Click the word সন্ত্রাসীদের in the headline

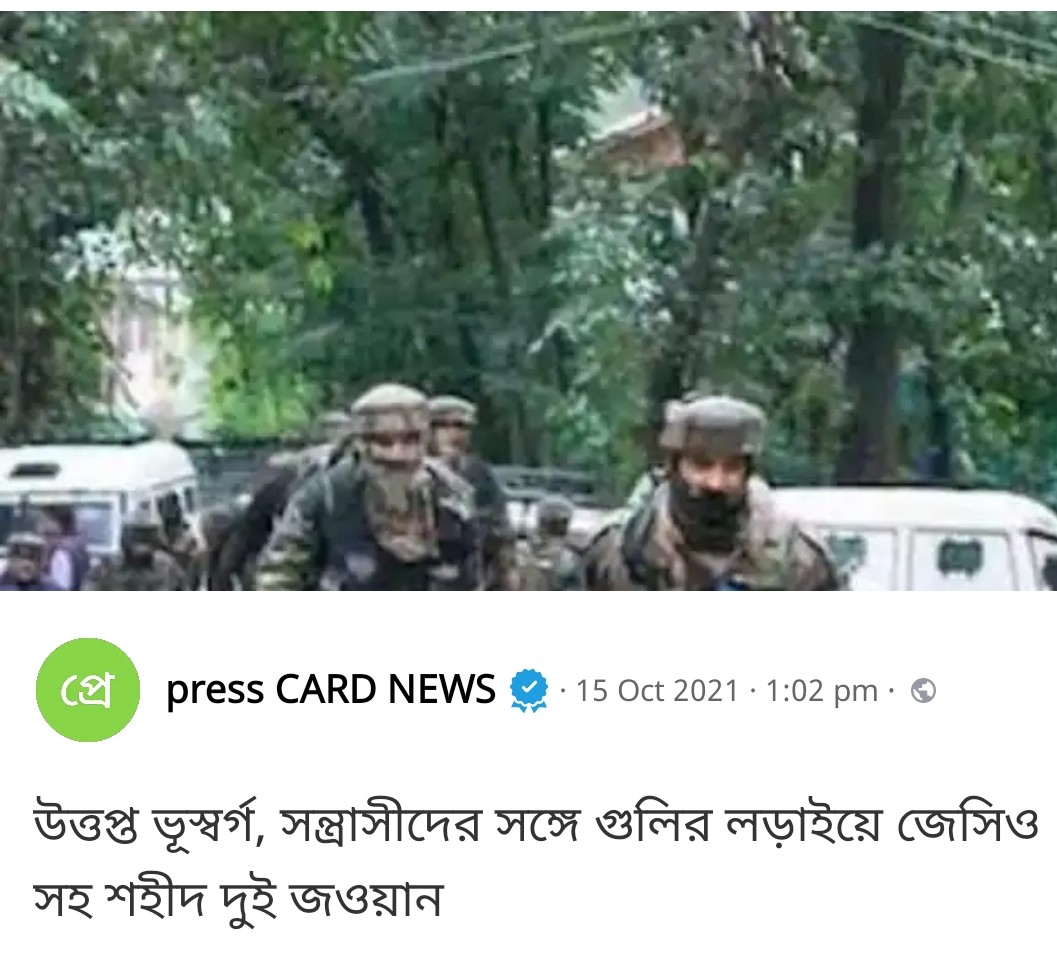[380, 826]
